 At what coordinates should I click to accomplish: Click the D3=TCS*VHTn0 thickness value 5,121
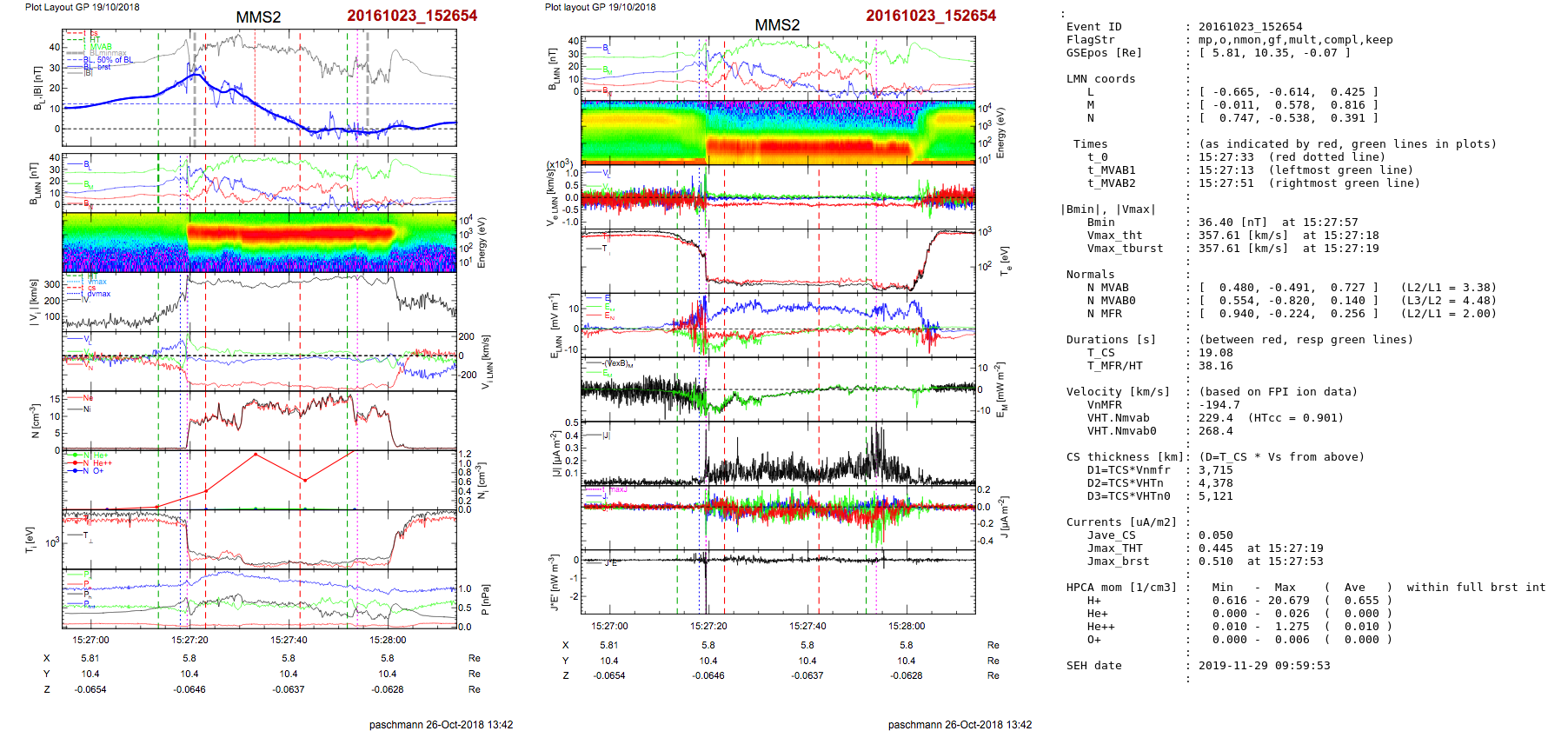click(1215, 496)
